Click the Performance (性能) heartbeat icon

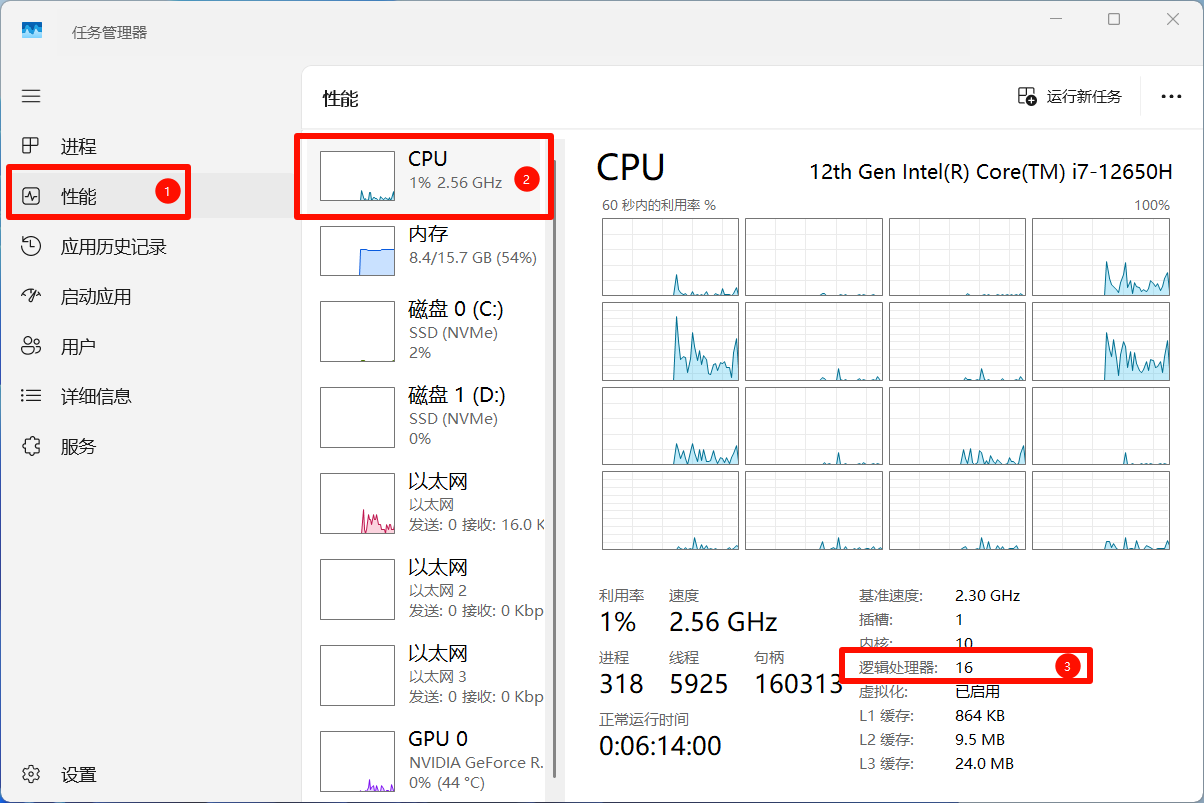coord(31,196)
